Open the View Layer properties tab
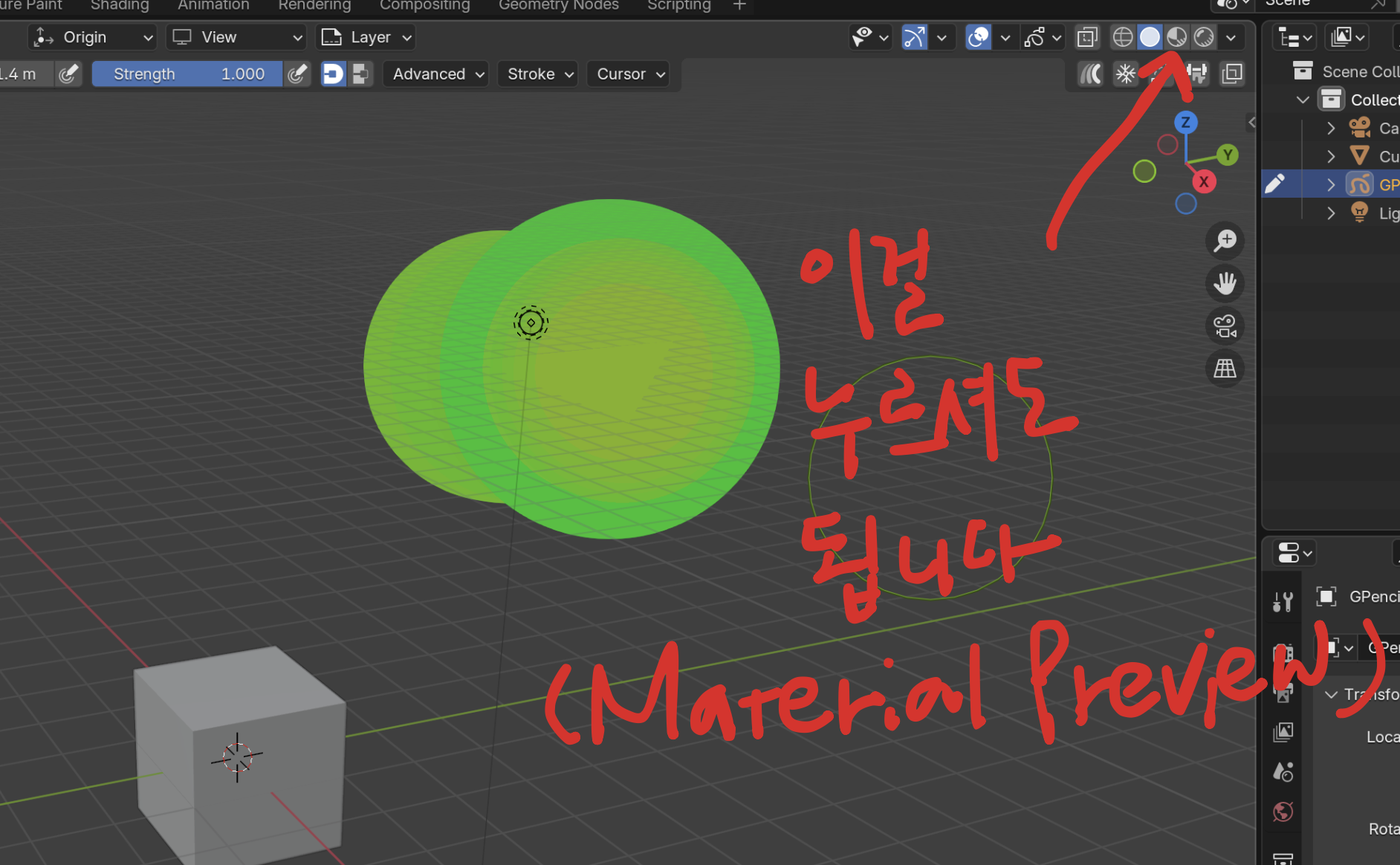Screen dimensions: 1400x865 (x=1283, y=732)
